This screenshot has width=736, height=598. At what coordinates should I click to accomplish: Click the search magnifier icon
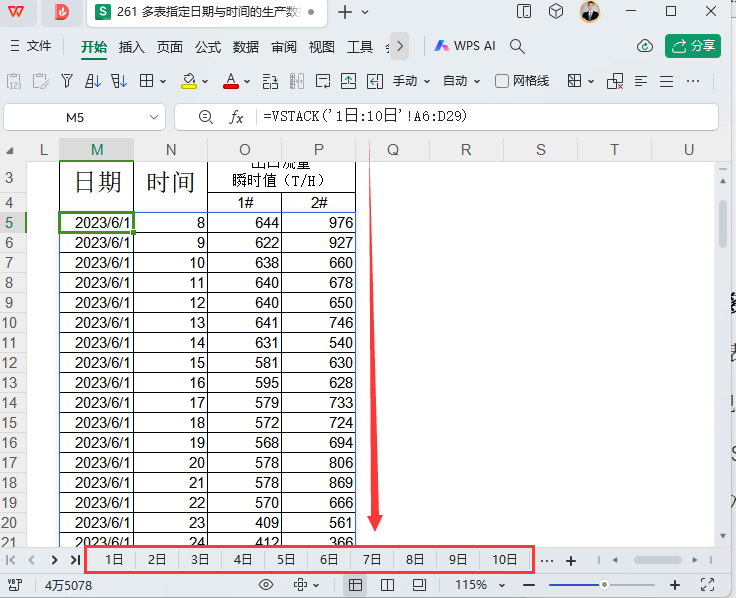point(517,46)
